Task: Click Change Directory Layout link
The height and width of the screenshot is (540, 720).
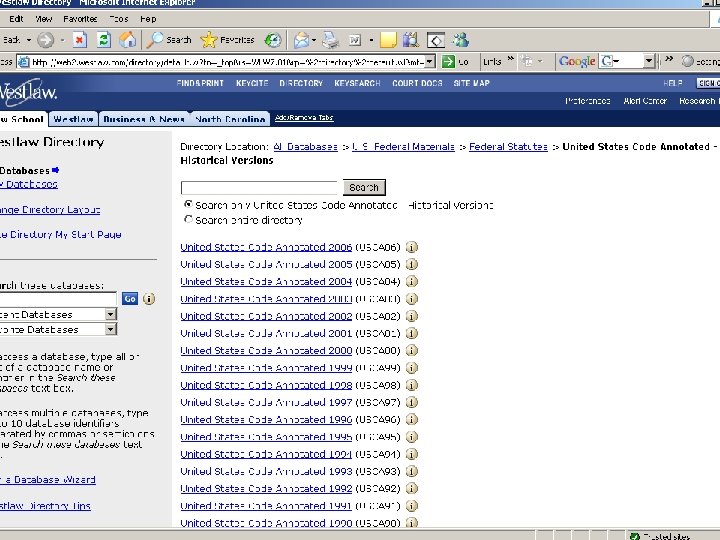Action: click(x=50, y=209)
